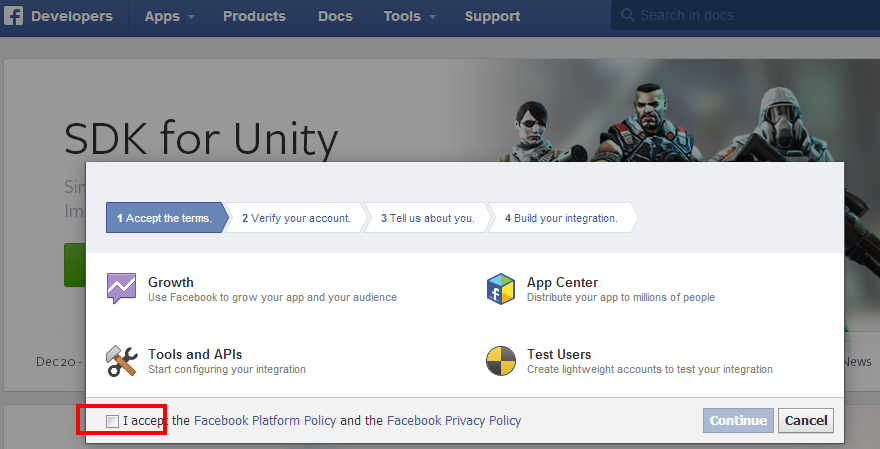Open the Facebook Platform Policy link
The image size is (880, 449).
point(265,420)
